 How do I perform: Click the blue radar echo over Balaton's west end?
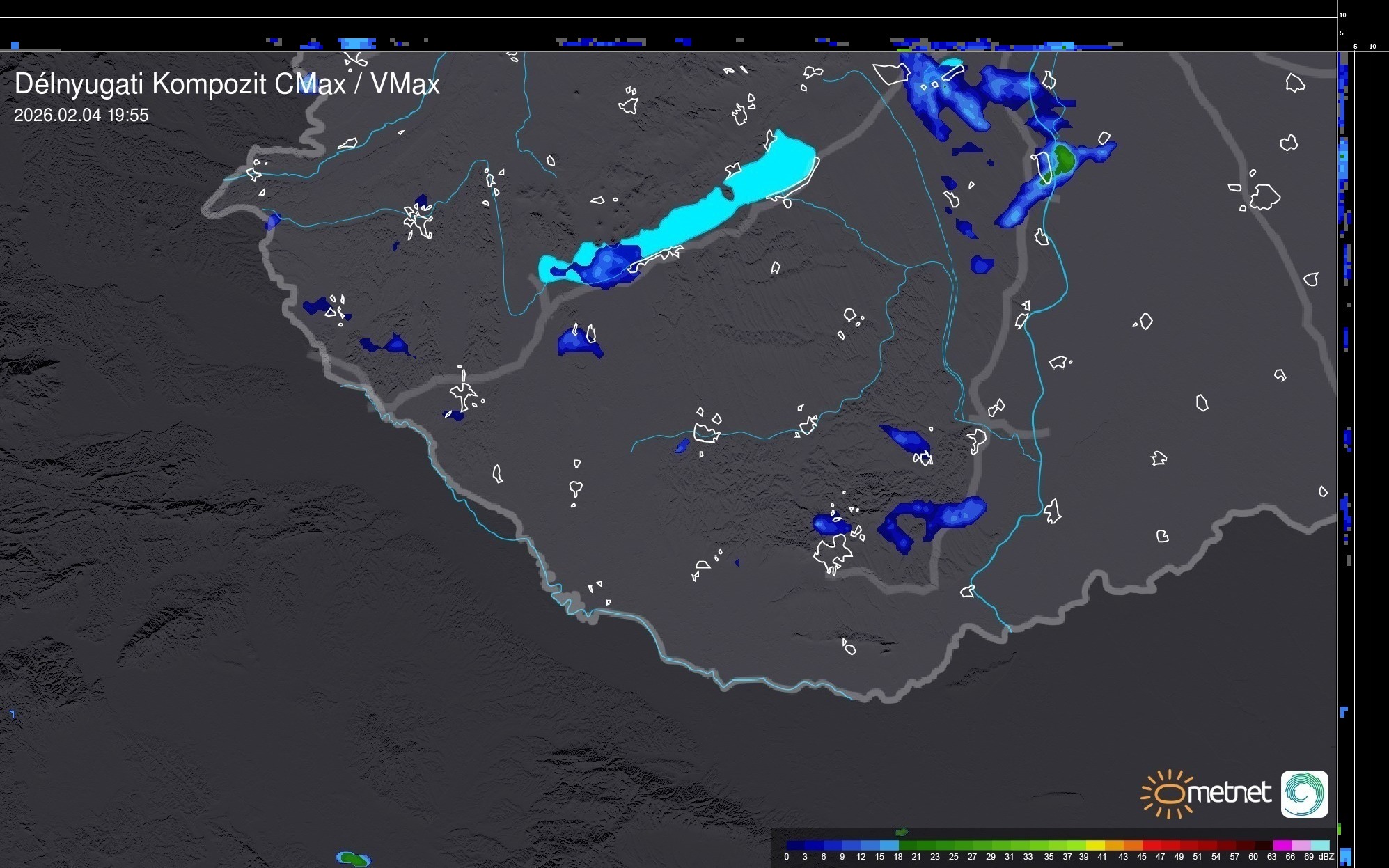coord(608,265)
